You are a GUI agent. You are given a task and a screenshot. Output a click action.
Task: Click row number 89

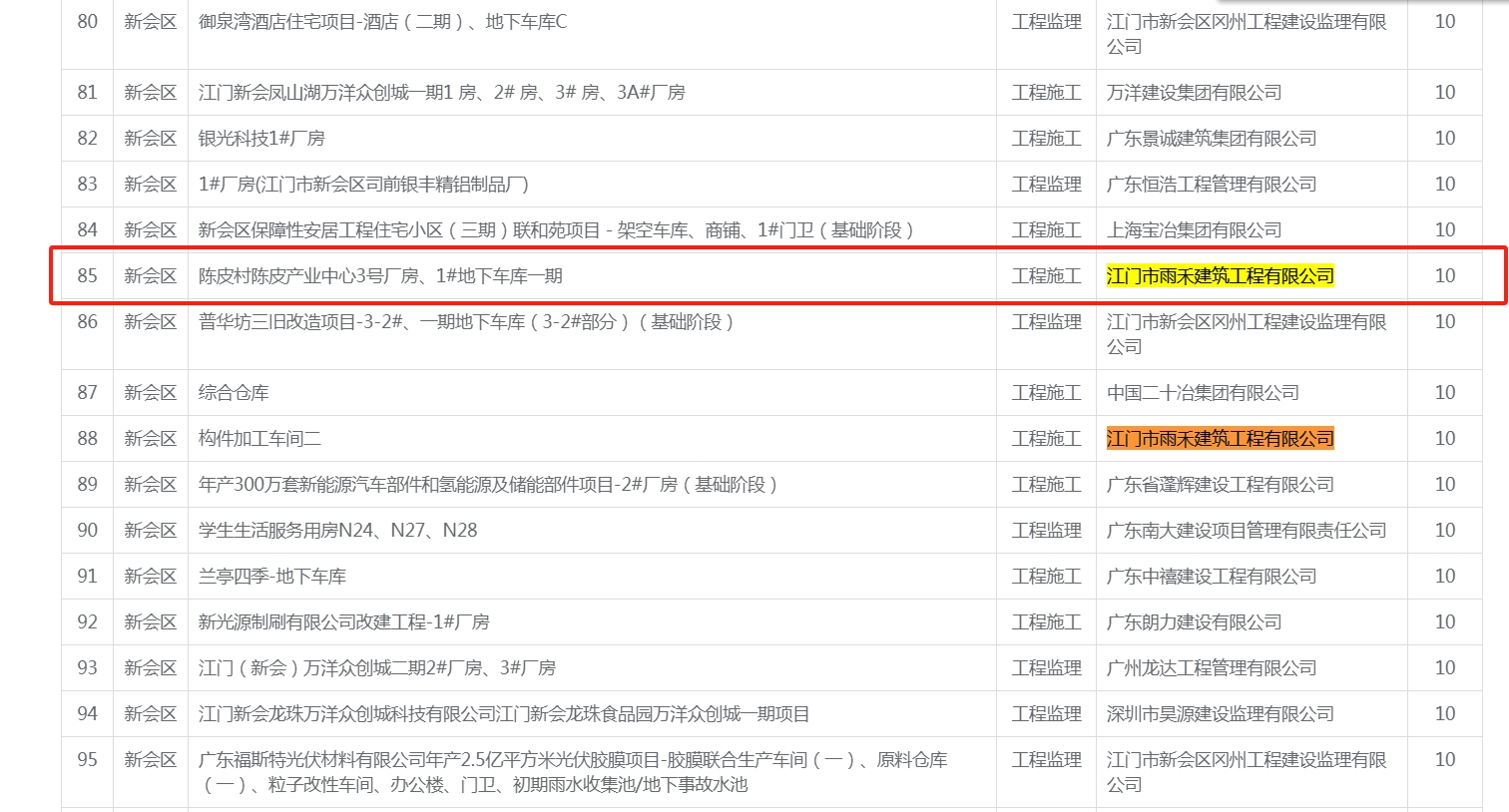click(88, 485)
